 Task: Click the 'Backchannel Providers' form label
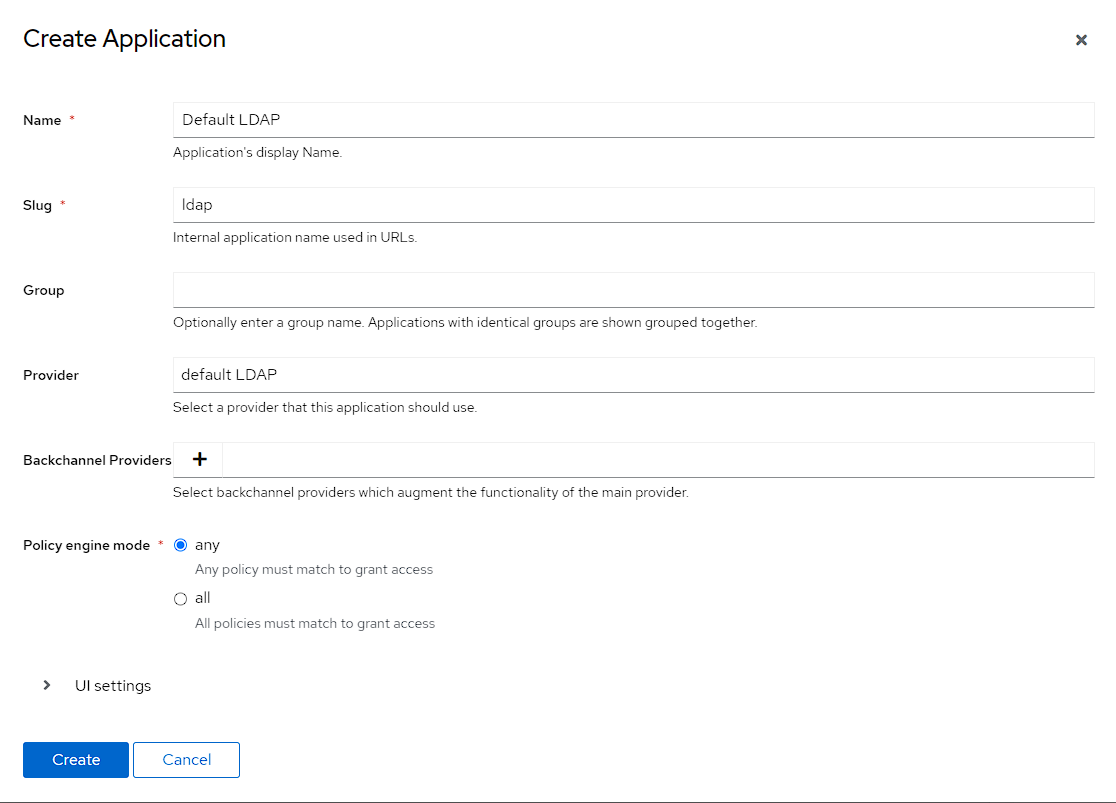tap(97, 460)
